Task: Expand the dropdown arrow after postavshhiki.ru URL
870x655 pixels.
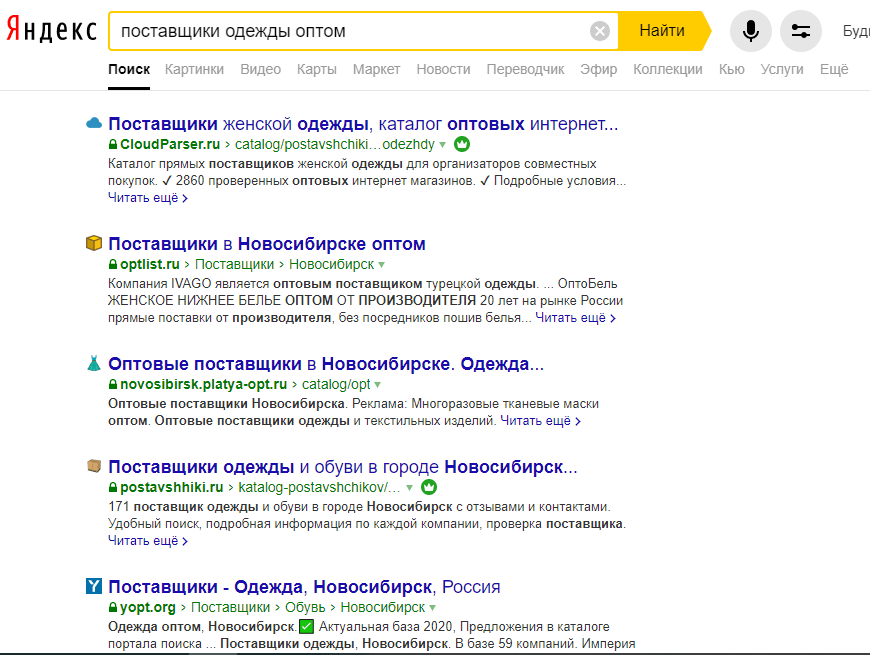Action: point(409,488)
